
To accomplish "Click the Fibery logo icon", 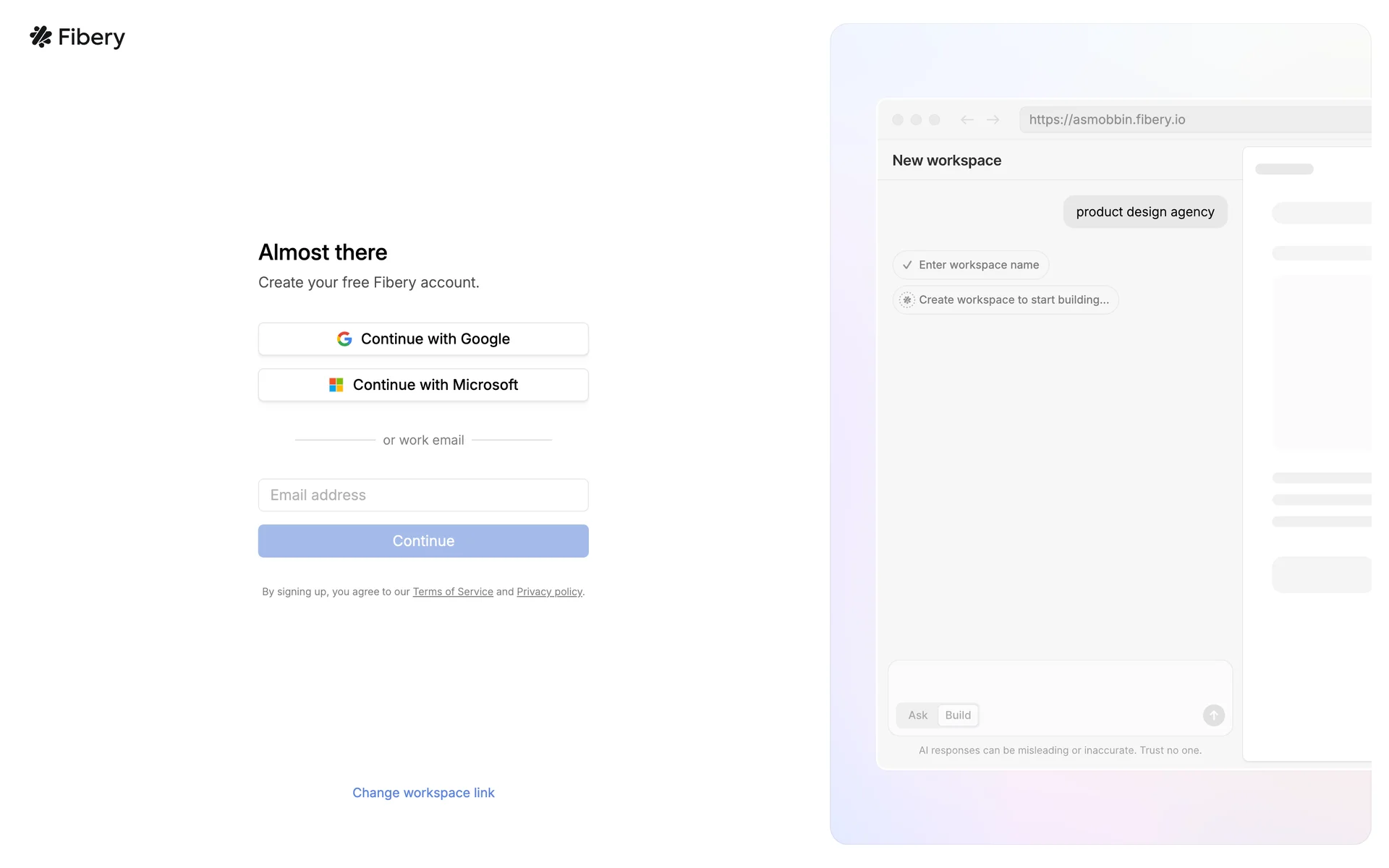I will [41, 37].
